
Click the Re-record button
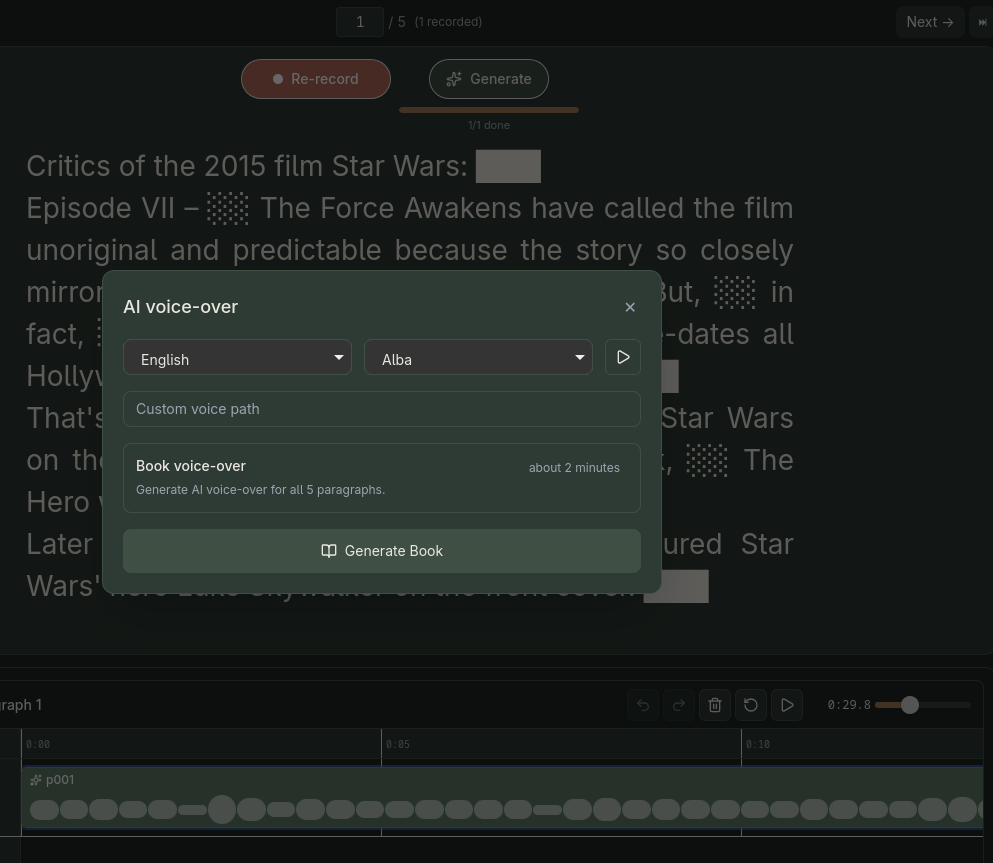316,79
